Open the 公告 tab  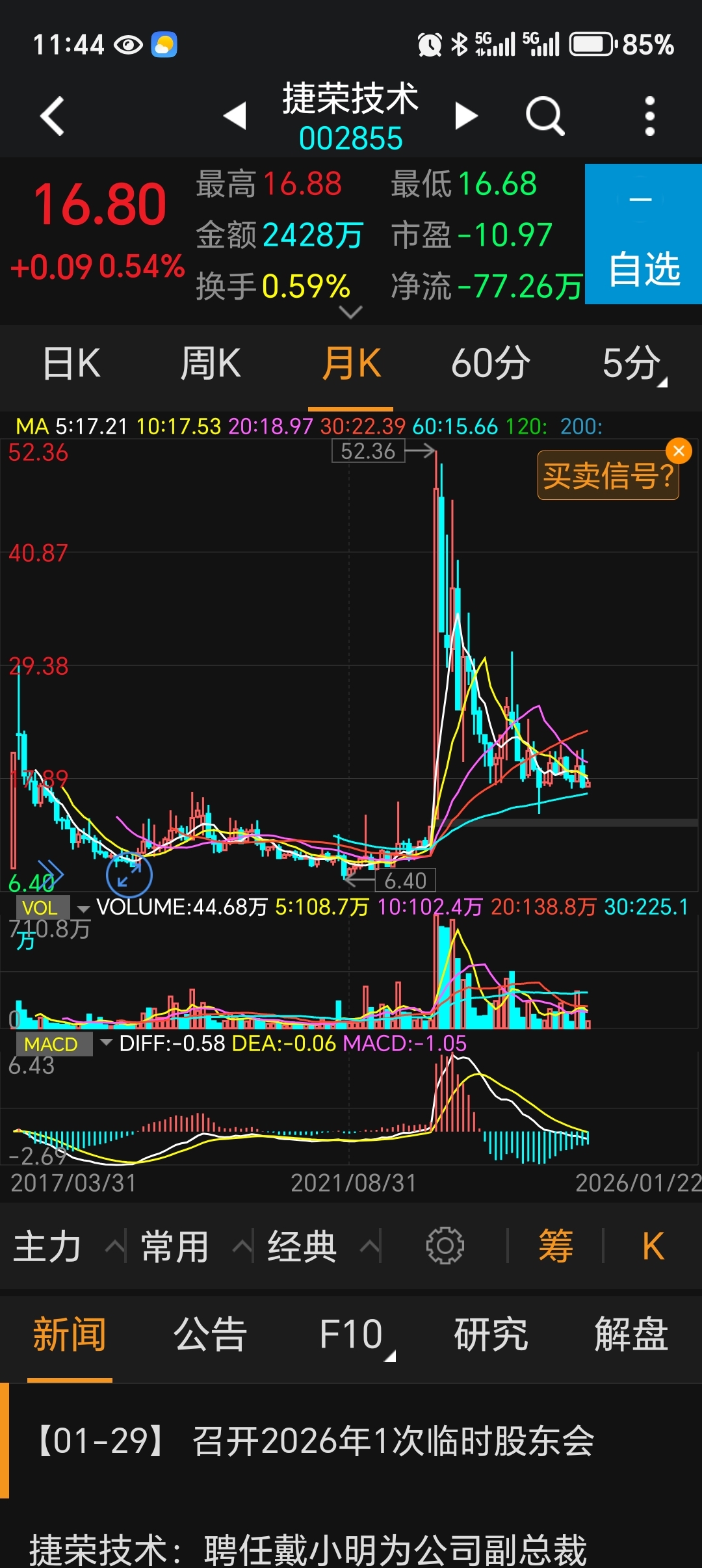[210, 1335]
